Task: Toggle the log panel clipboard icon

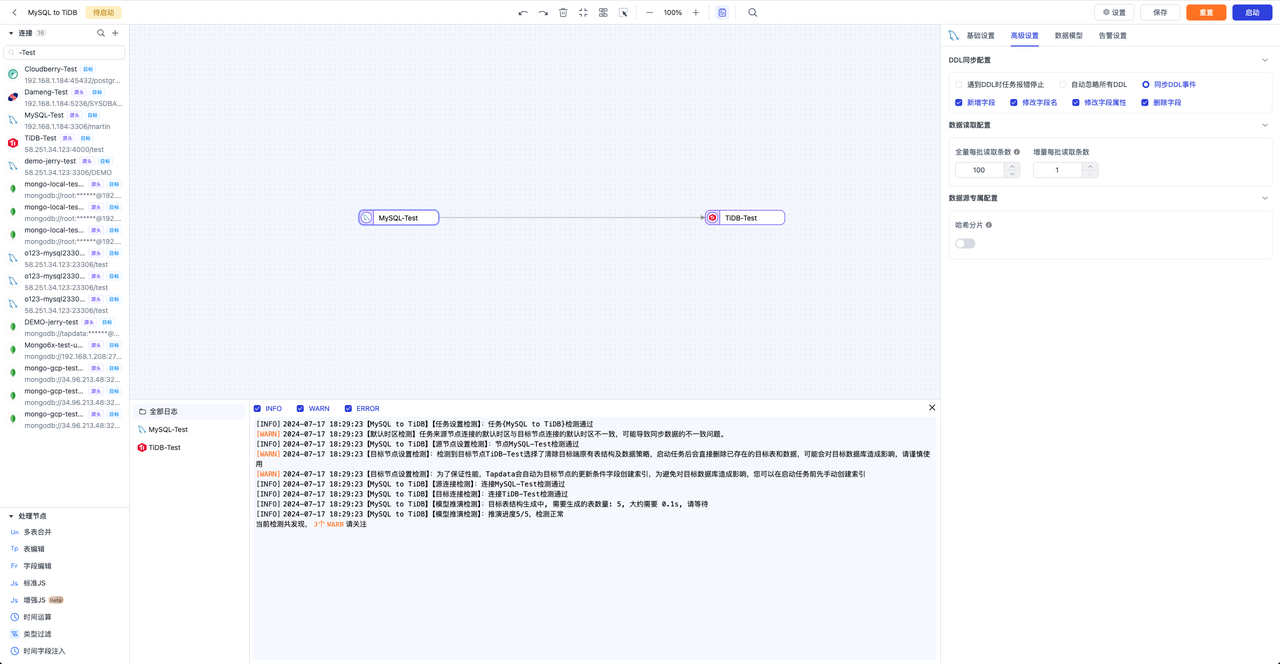Action: [722, 12]
